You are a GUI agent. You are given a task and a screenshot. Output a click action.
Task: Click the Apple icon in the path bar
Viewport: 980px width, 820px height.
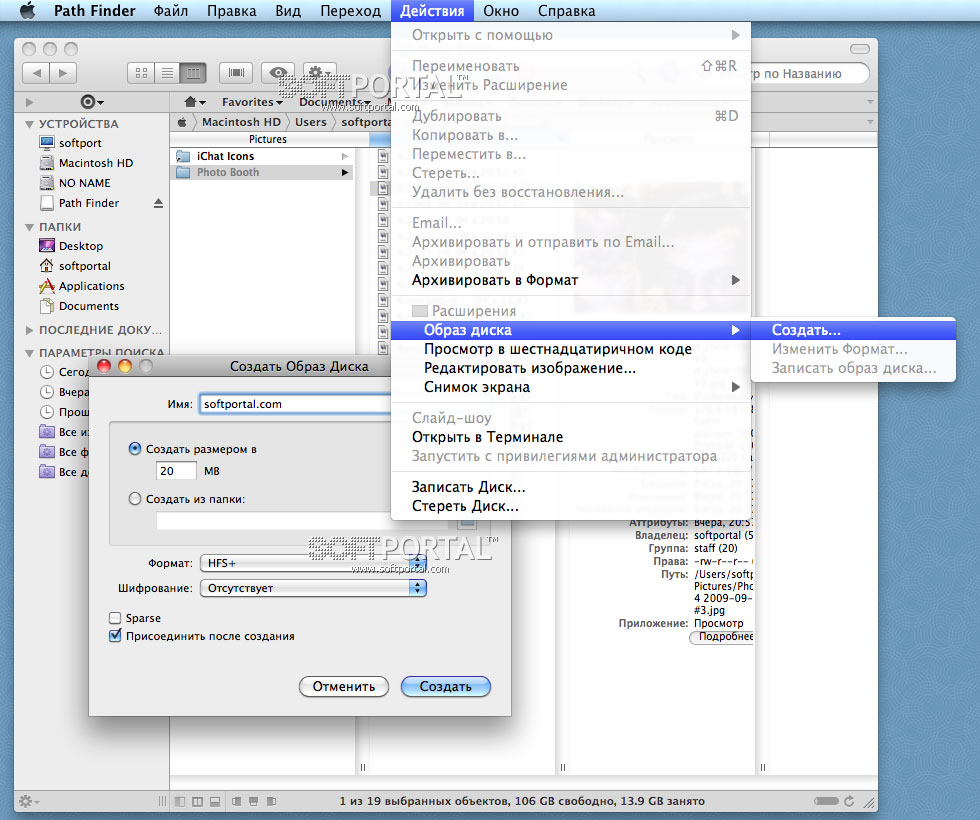182,122
